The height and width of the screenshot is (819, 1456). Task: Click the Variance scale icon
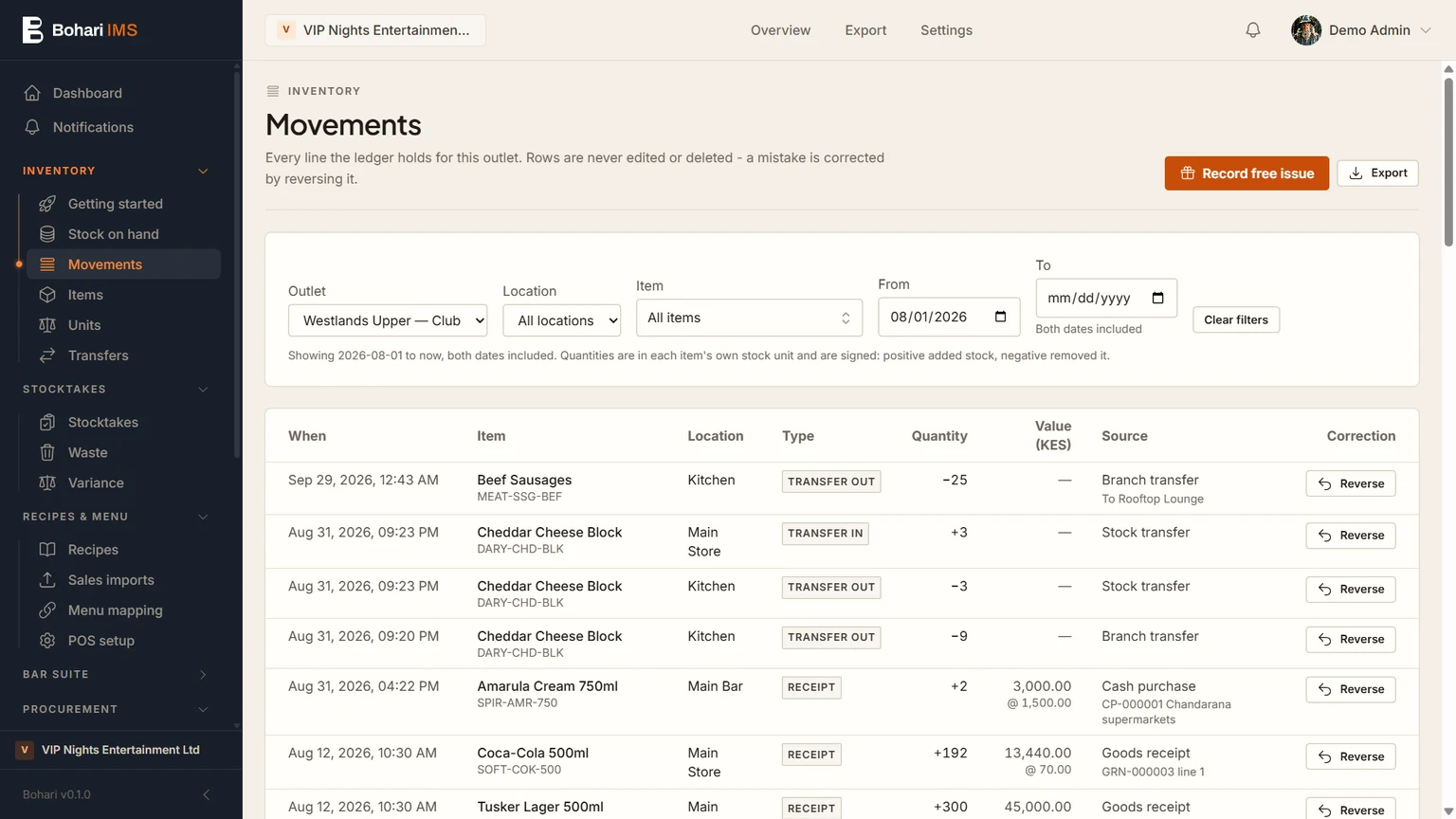47,482
